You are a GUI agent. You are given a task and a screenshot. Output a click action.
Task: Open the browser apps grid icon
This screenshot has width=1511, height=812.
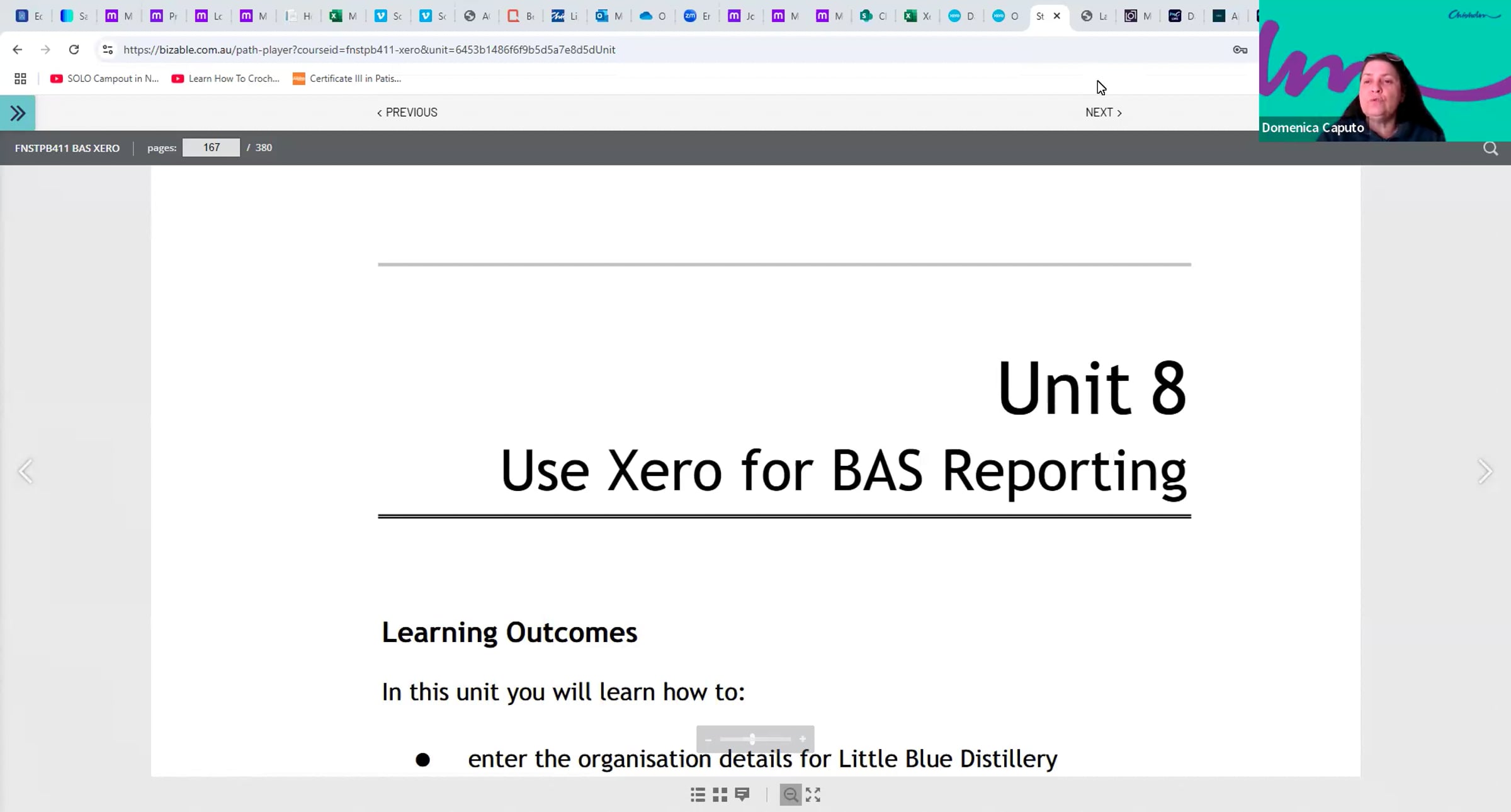[x=20, y=79]
